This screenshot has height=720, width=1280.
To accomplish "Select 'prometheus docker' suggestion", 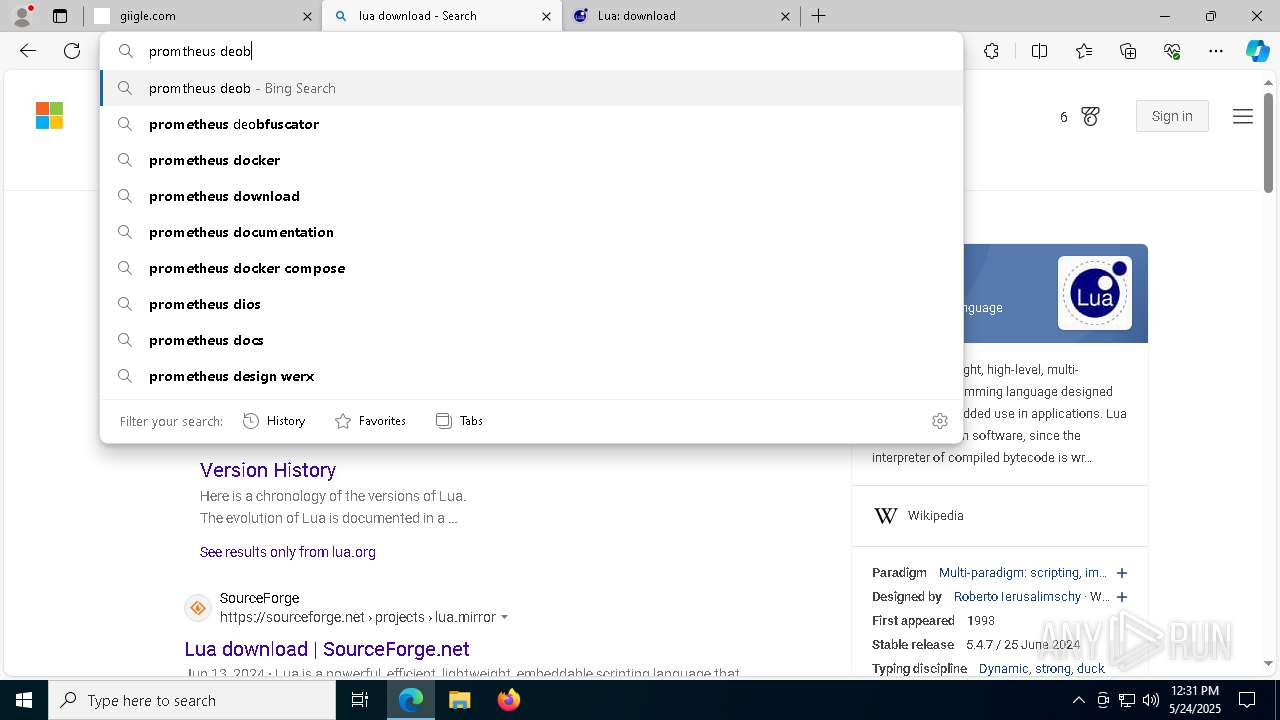I will (532, 160).
